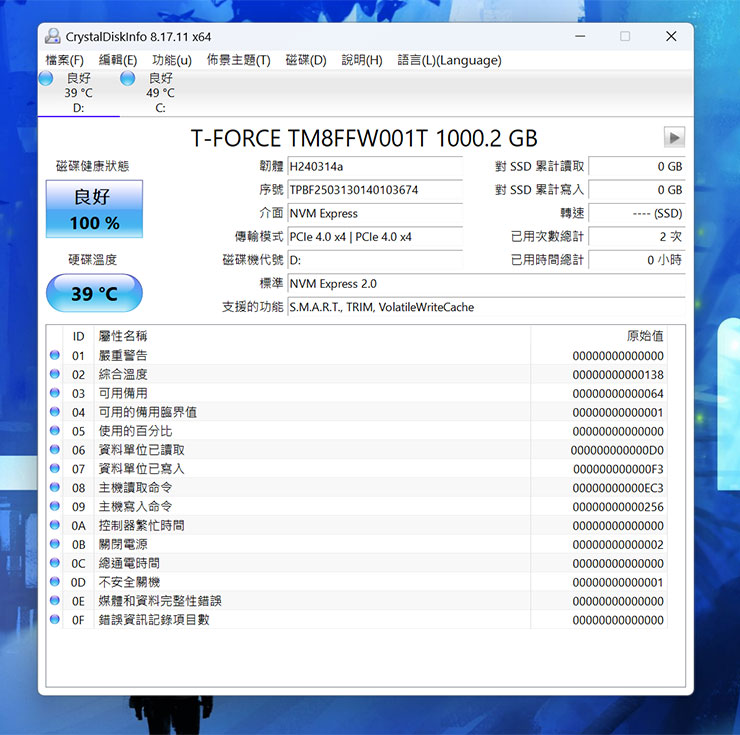
Task: Click the interface field NVM Express
Action: (375, 213)
